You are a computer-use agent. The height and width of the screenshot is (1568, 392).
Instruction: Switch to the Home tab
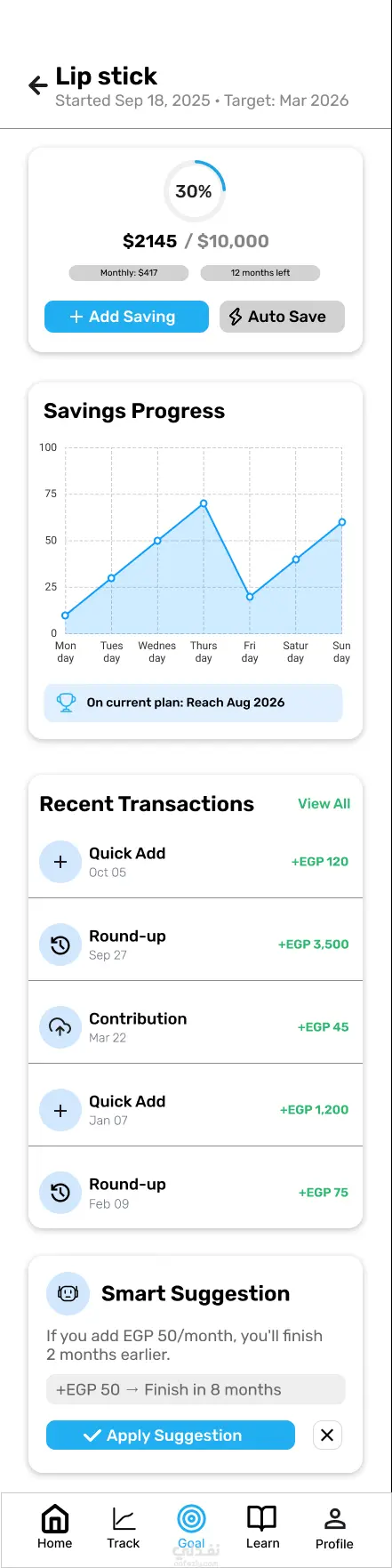click(55, 1526)
